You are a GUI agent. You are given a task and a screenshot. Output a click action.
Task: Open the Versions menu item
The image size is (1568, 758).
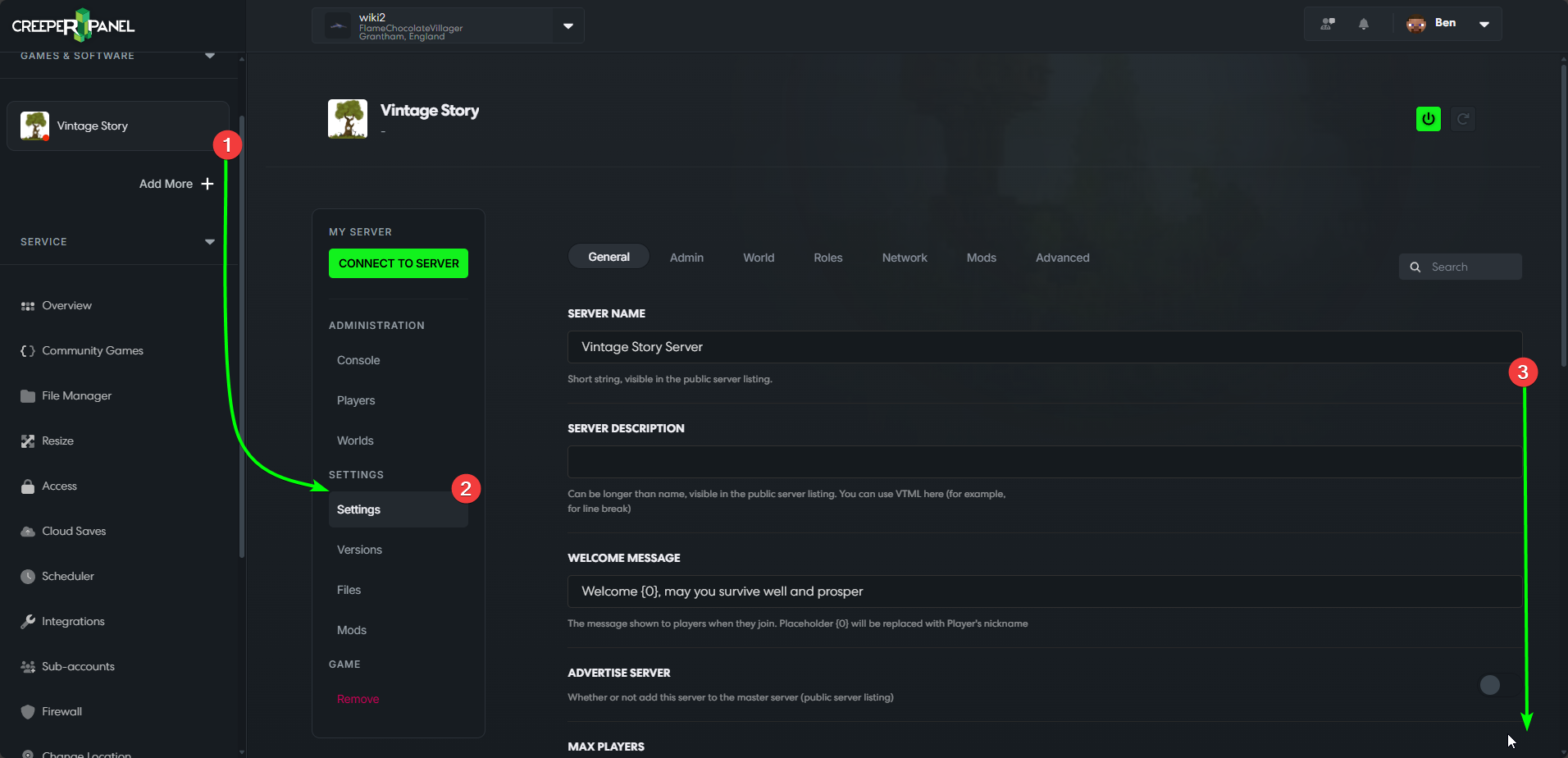(359, 550)
